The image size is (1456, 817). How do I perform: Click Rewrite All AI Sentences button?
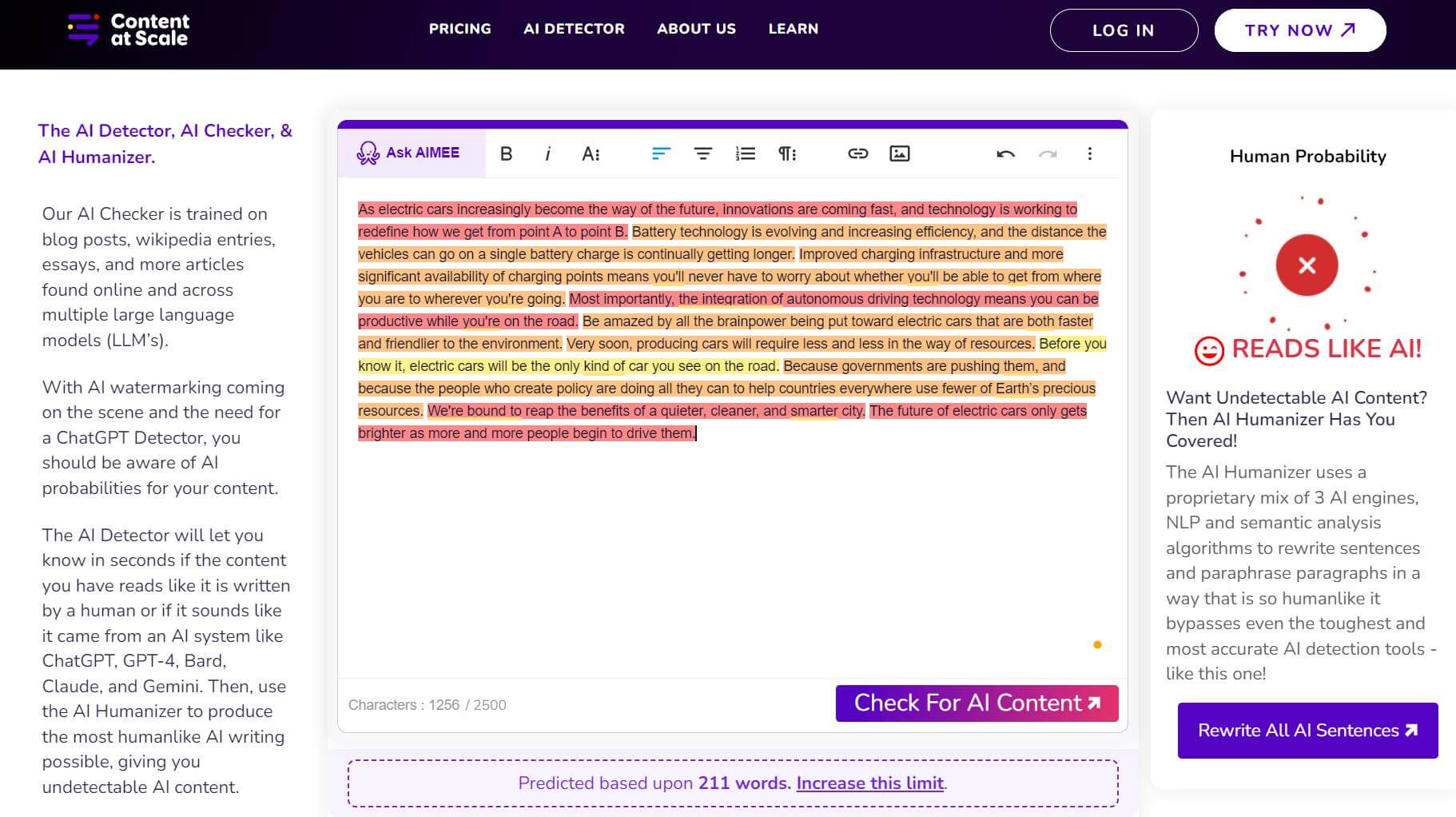point(1307,731)
